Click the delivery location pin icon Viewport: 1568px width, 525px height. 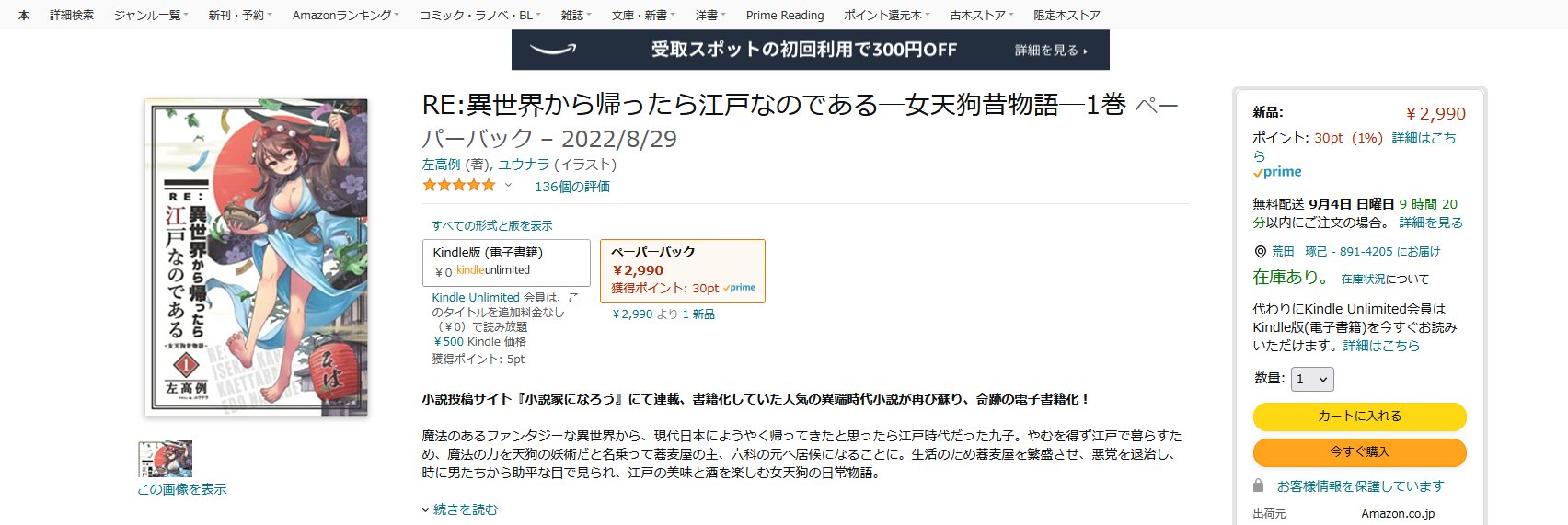1260,252
